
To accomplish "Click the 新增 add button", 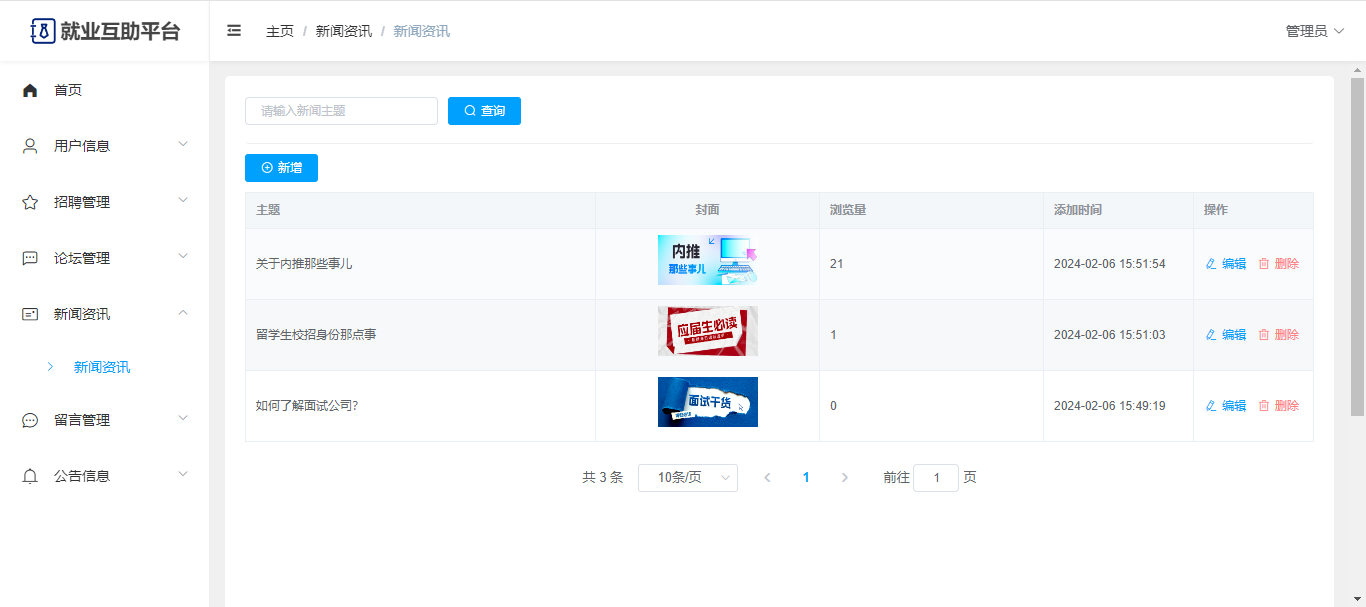I will pyautogui.click(x=281, y=168).
